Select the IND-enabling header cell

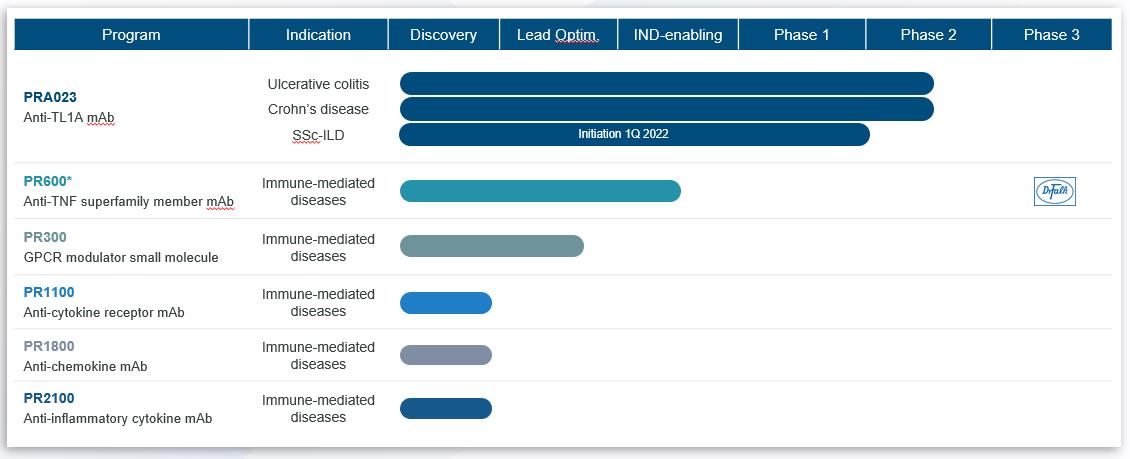[678, 35]
